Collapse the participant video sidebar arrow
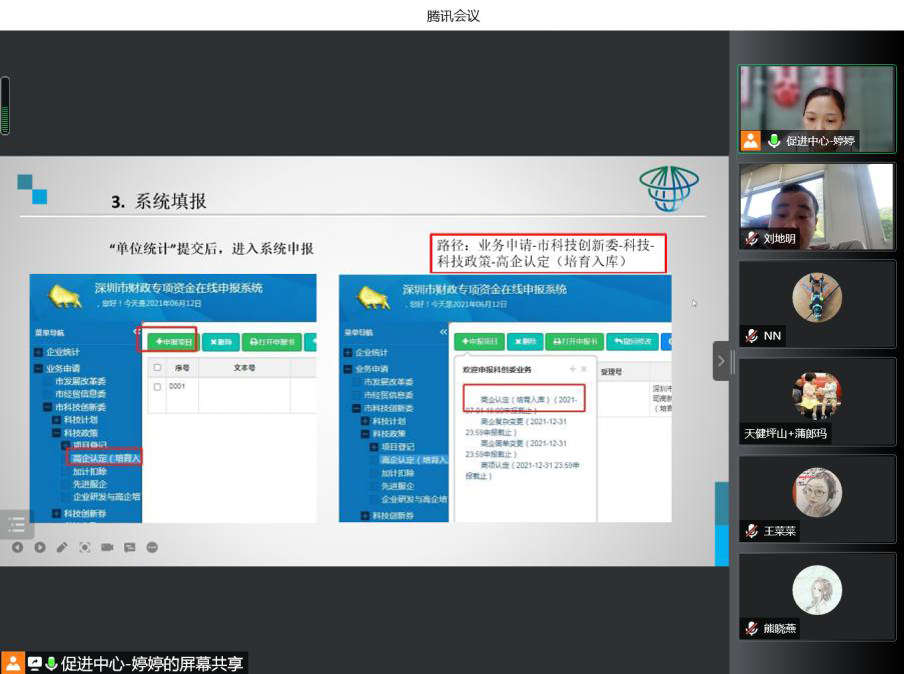904x674 pixels. (721, 360)
